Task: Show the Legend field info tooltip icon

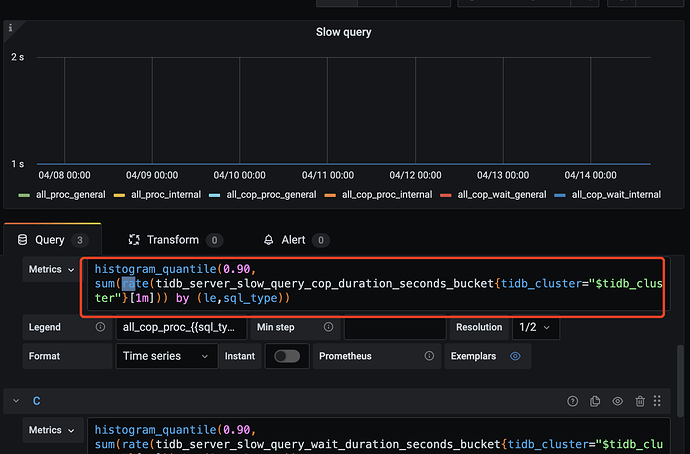Action: coord(100,327)
